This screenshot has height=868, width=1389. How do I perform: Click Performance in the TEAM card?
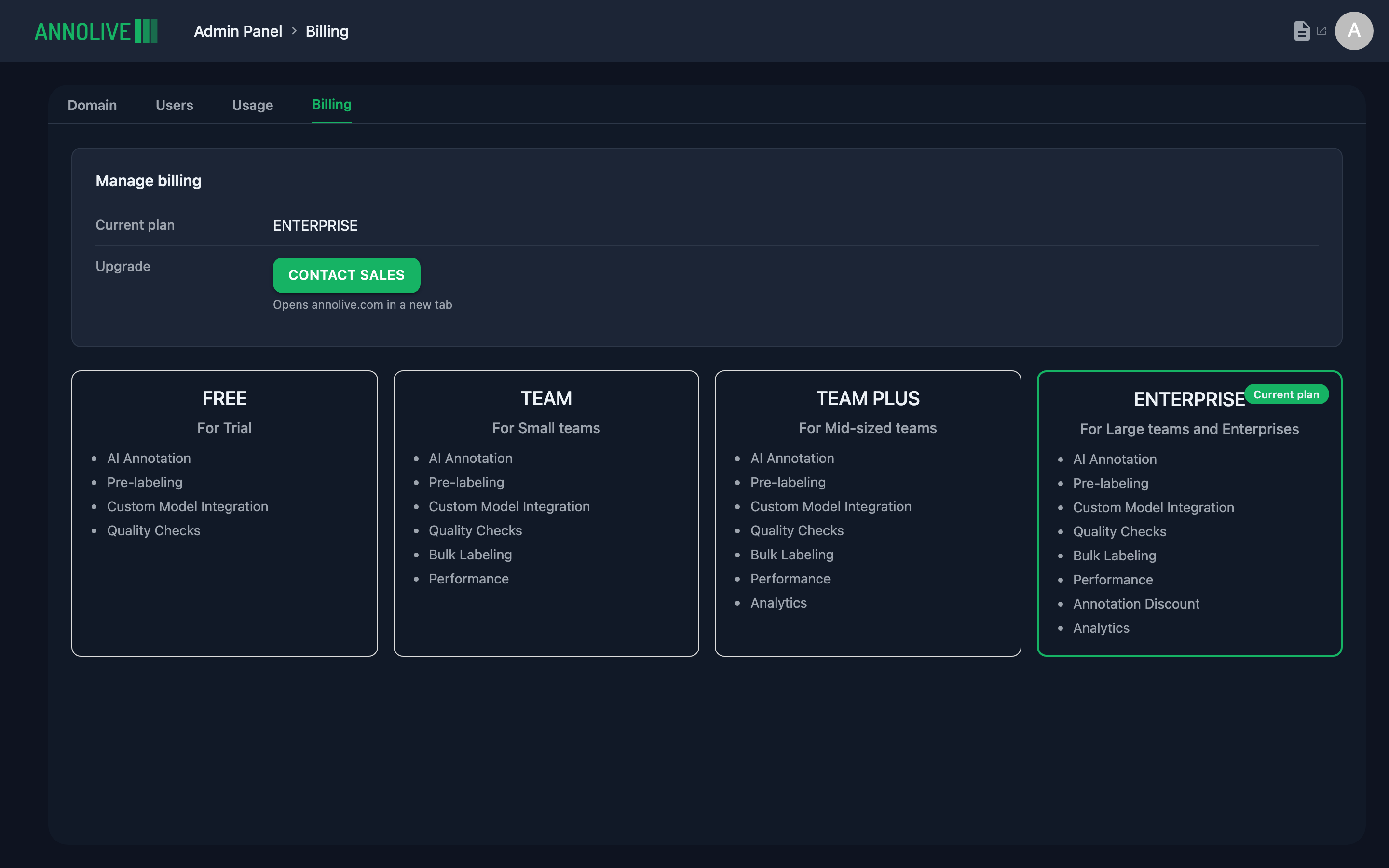coord(469,579)
